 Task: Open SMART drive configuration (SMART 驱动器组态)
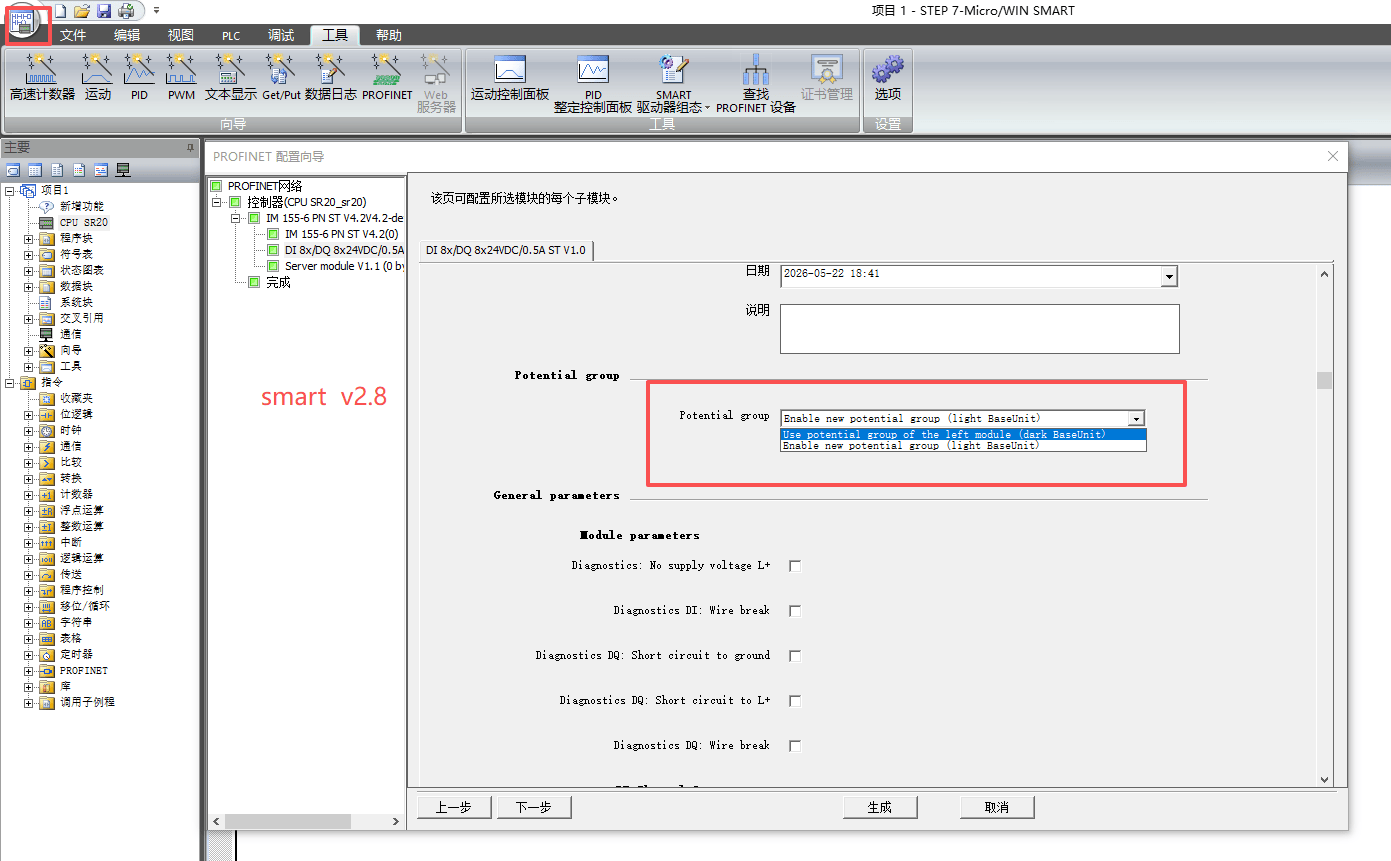673,84
